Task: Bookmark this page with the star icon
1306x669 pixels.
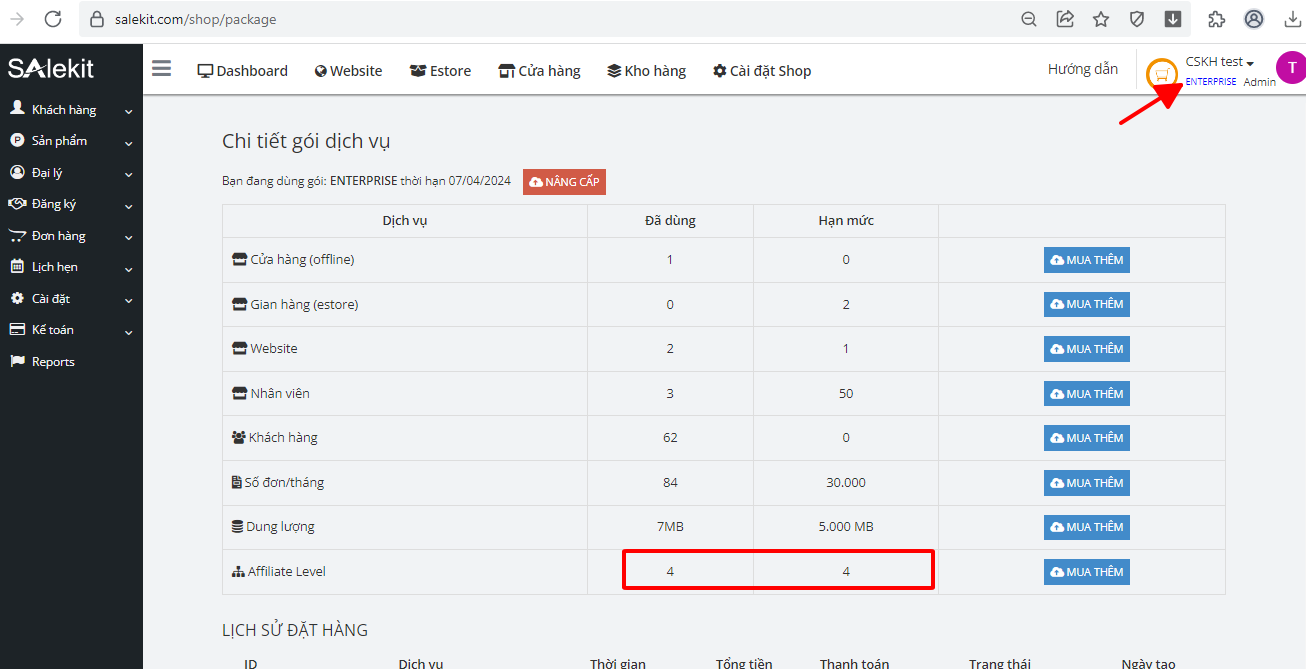Action: (x=1101, y=19)
